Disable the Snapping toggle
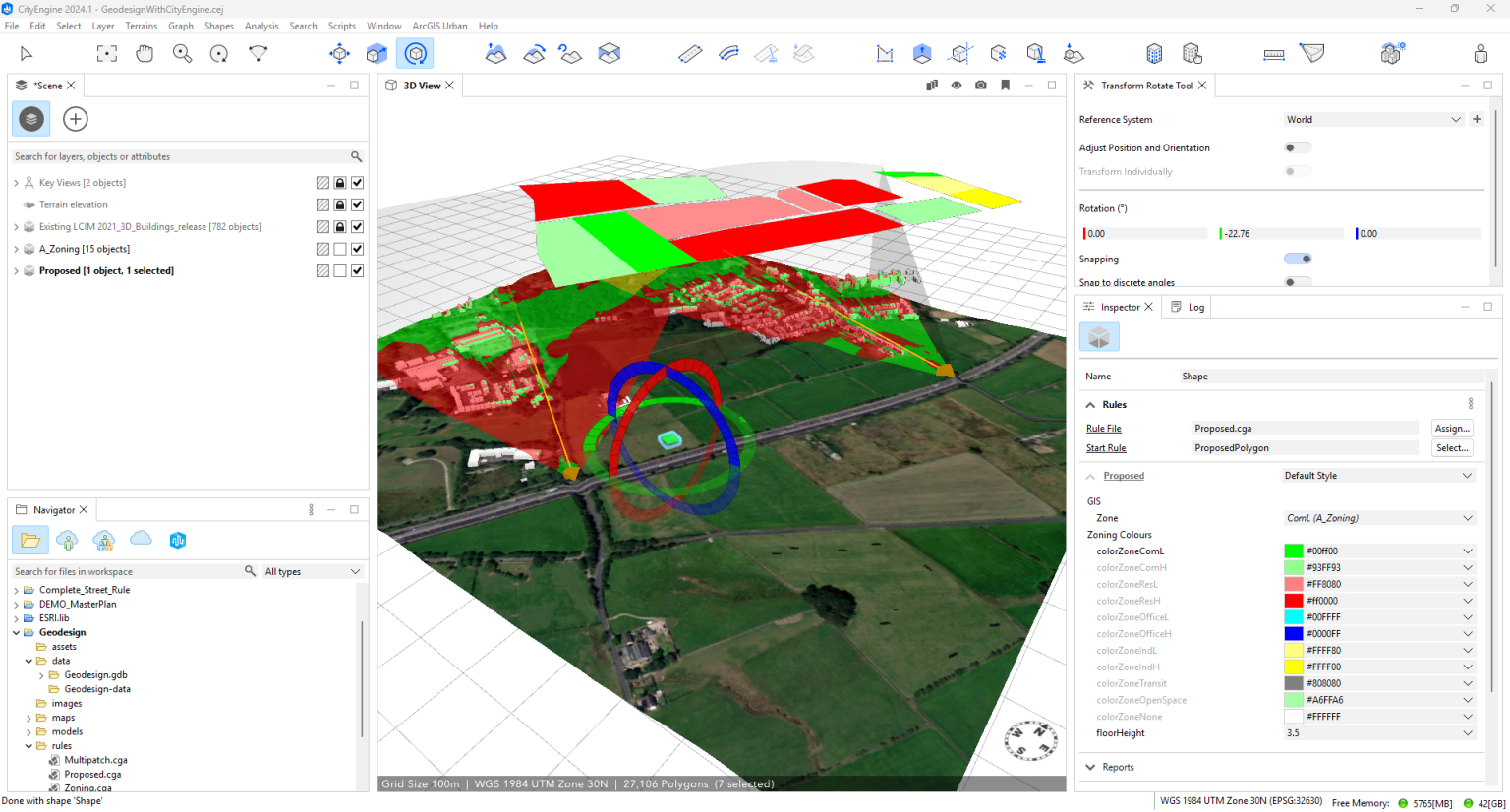The height and width of the screenshot is (812, 1510). coord(1297,258)
